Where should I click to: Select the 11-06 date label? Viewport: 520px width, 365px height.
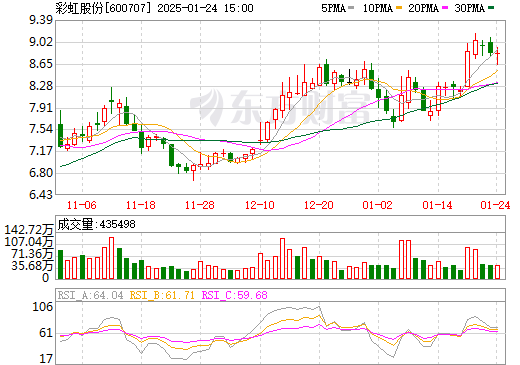point(82,205)
